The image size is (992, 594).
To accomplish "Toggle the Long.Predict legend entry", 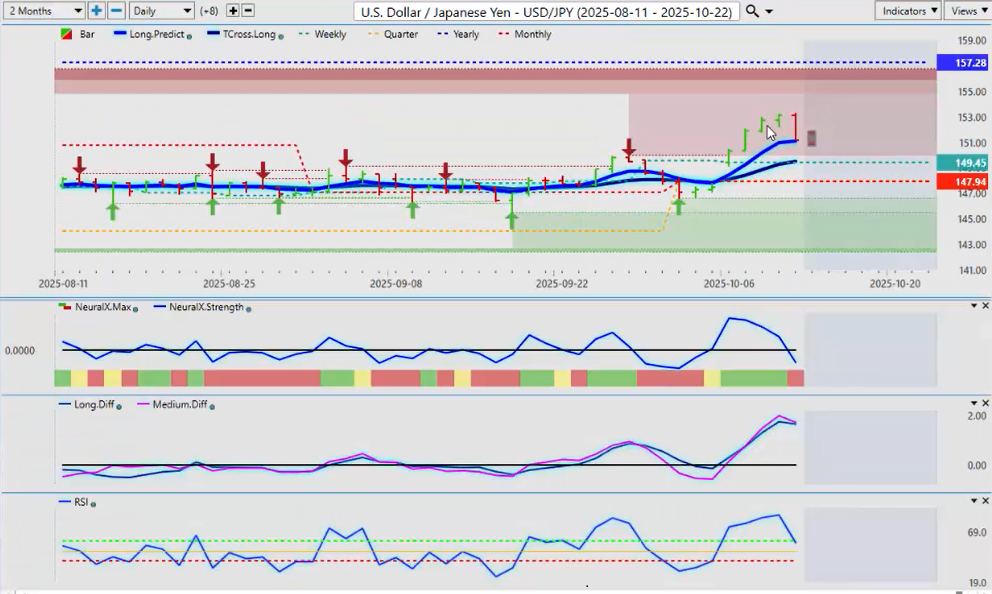I will tap(153, 35).
